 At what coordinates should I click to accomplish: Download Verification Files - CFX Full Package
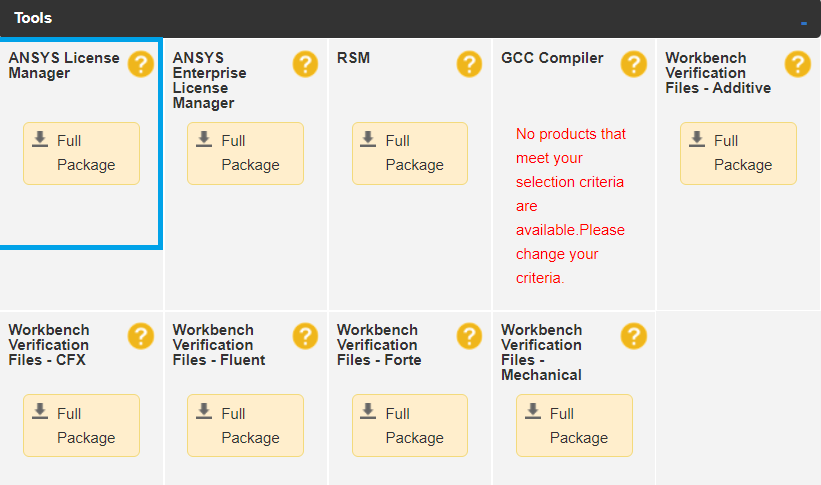coord(81,425)
